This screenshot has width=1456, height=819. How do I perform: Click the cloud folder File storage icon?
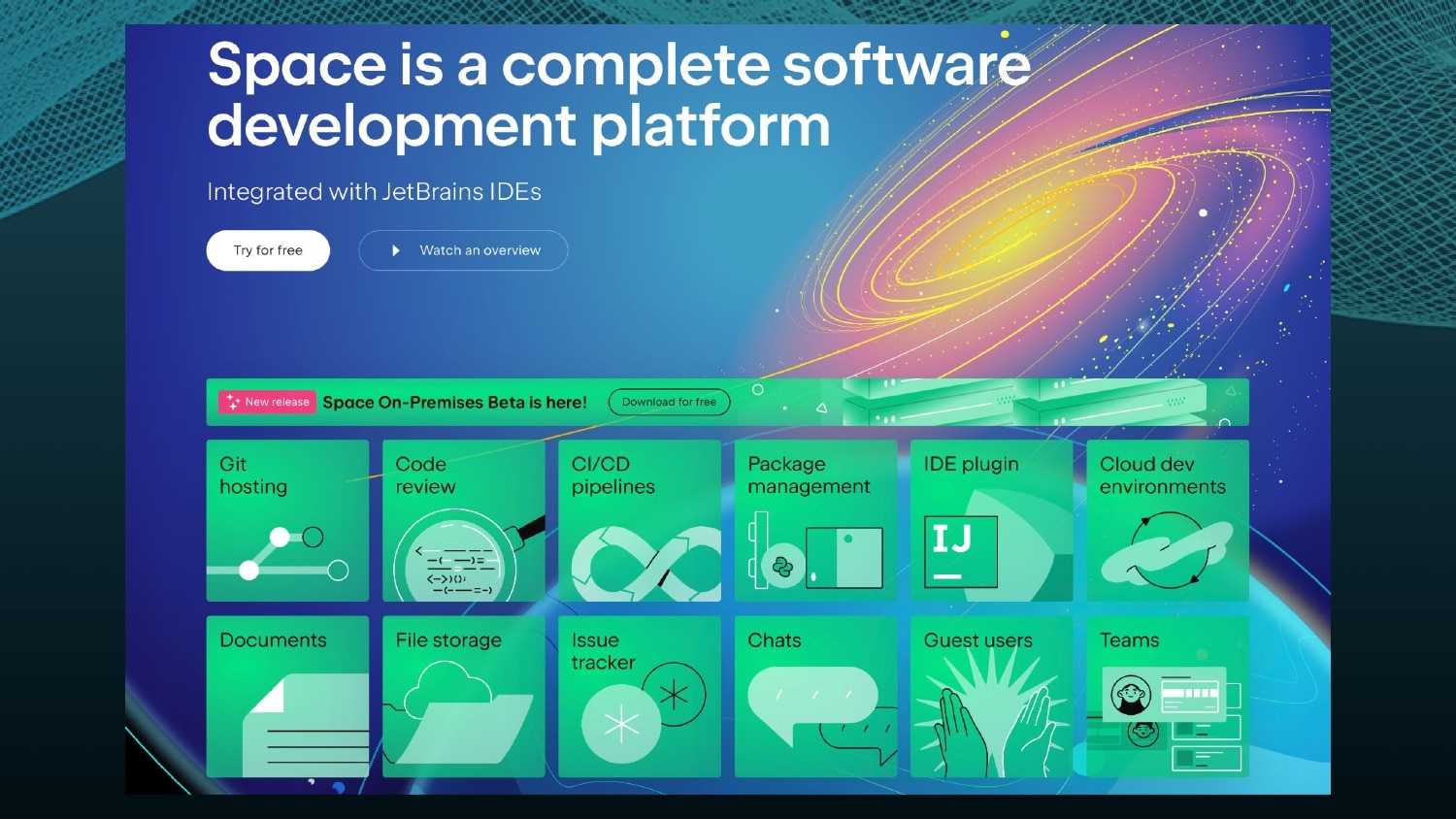tap(460, 713)
